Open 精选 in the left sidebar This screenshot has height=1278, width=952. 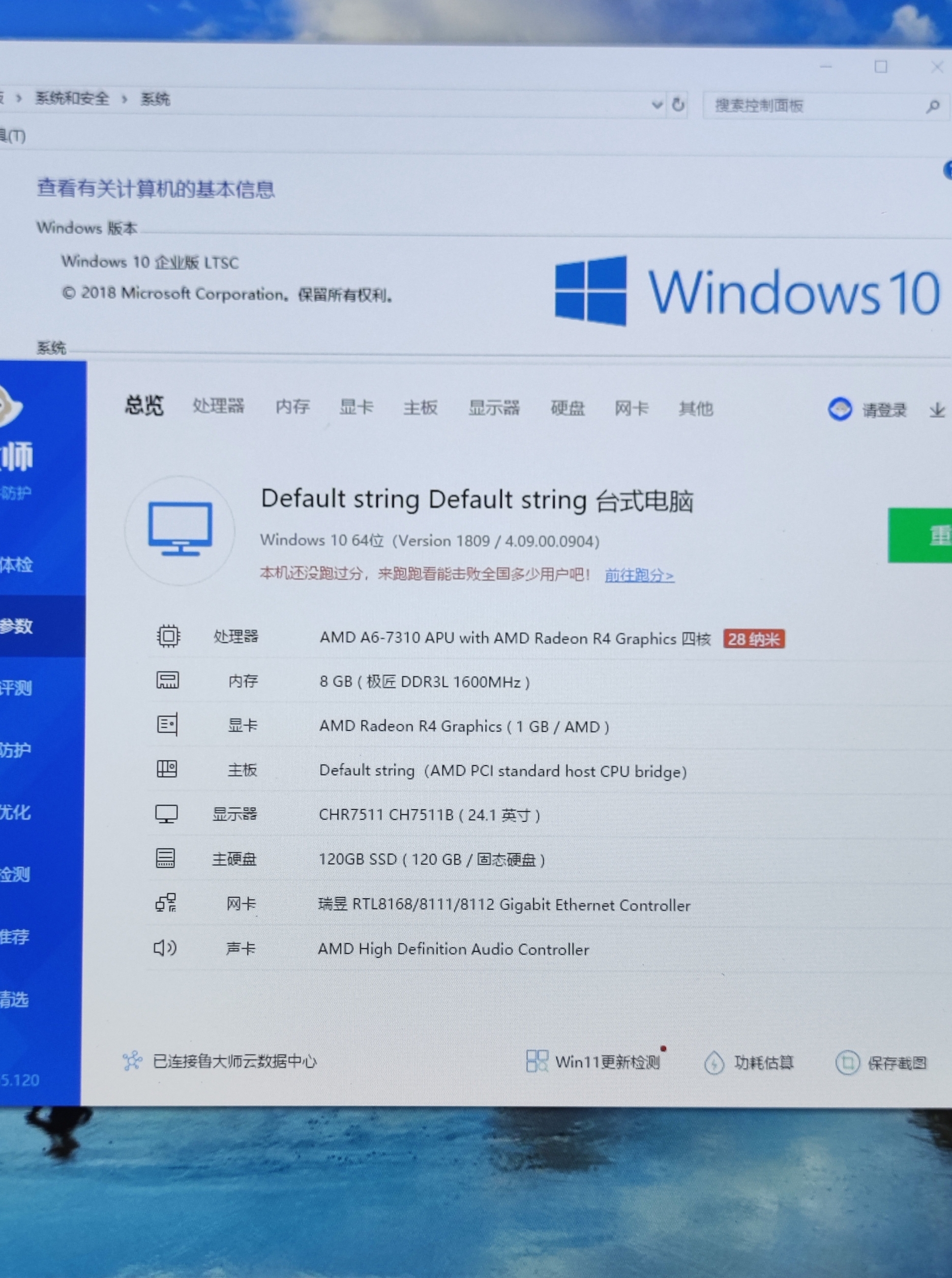(x=14, y=999)
